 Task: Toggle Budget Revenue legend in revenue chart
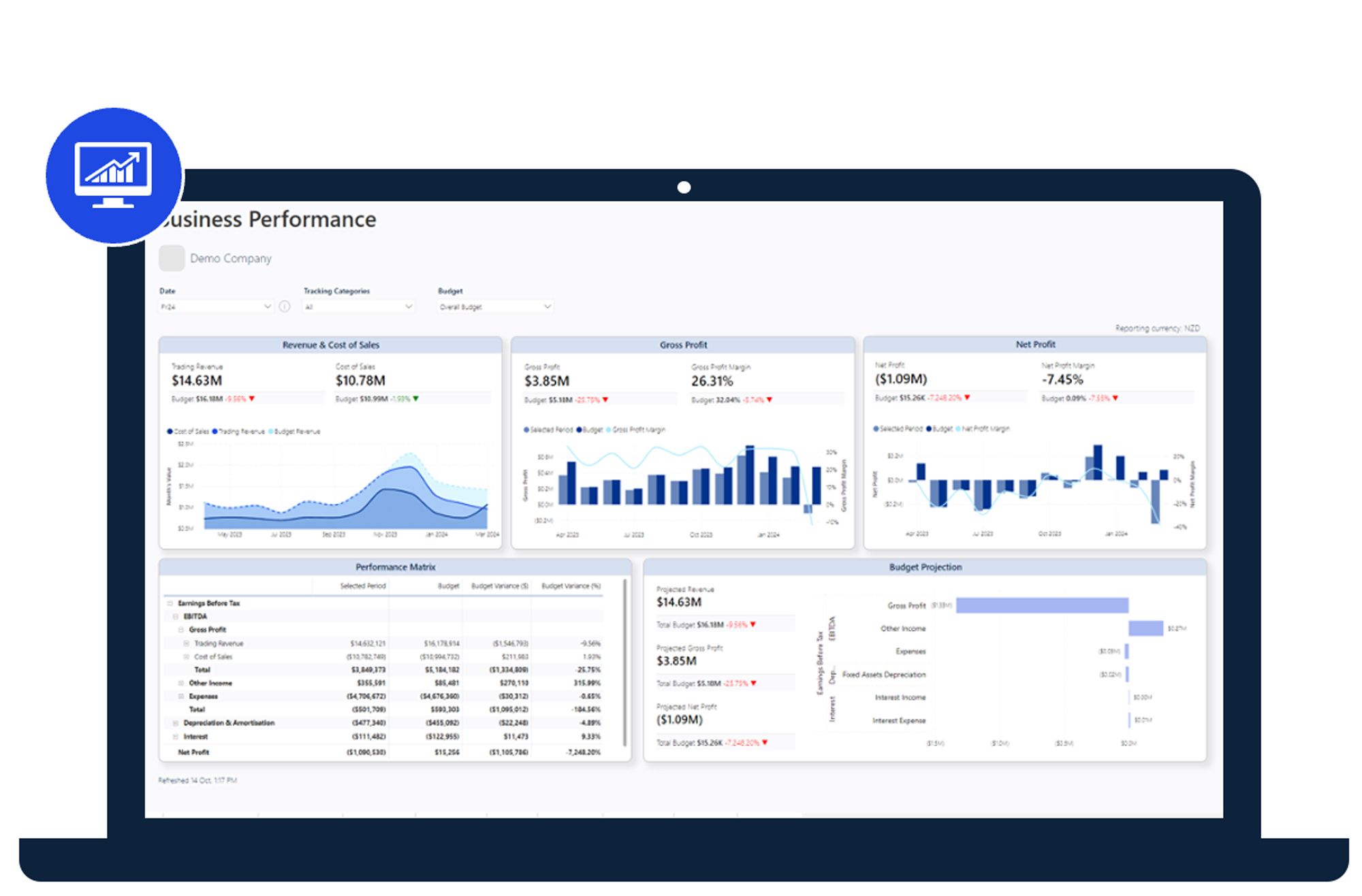[x=294, y=432]
